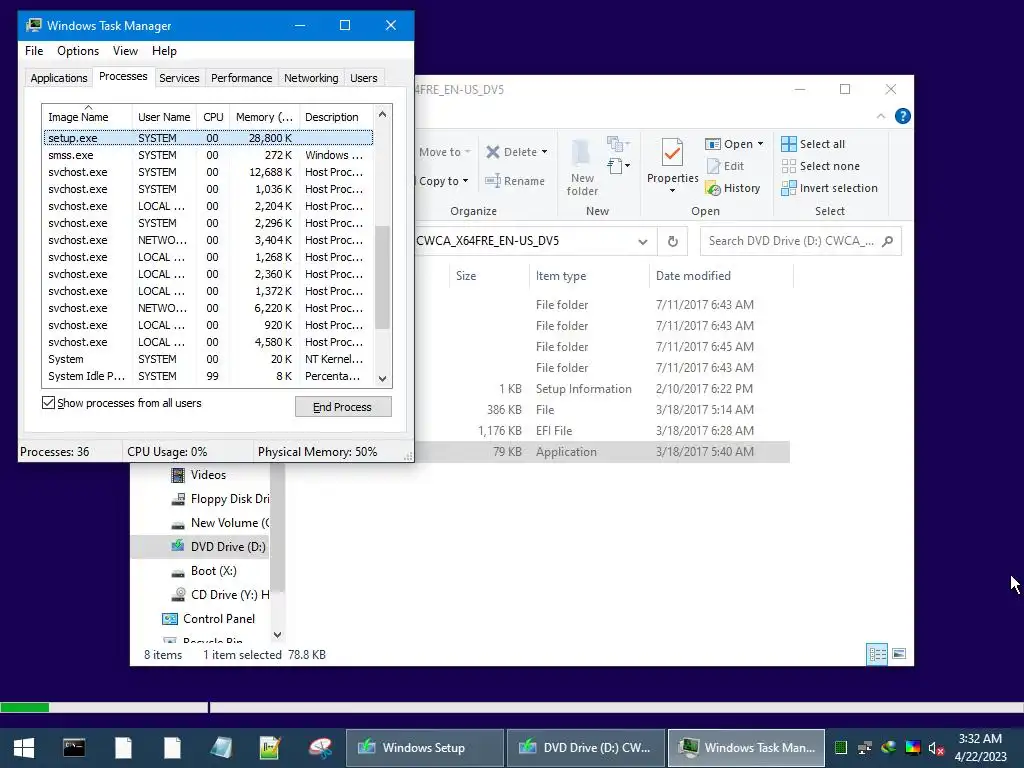1024x768 pixels.
Task: Expand the Copy to dropdown
Action: coord(466,181)
